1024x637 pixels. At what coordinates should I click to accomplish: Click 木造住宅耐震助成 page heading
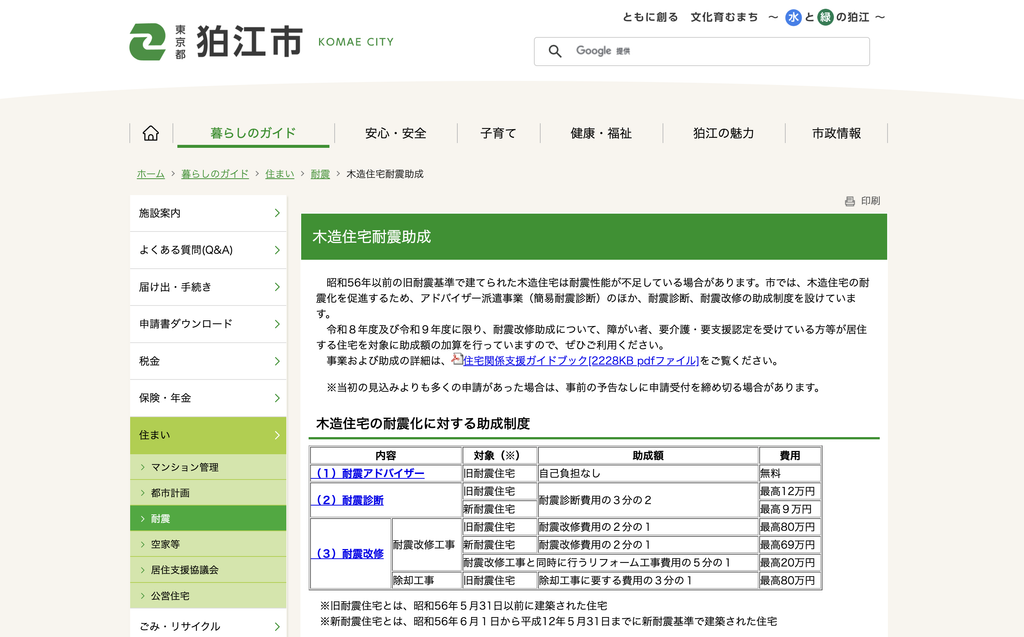pyautogui.click(x=372, y=237)
